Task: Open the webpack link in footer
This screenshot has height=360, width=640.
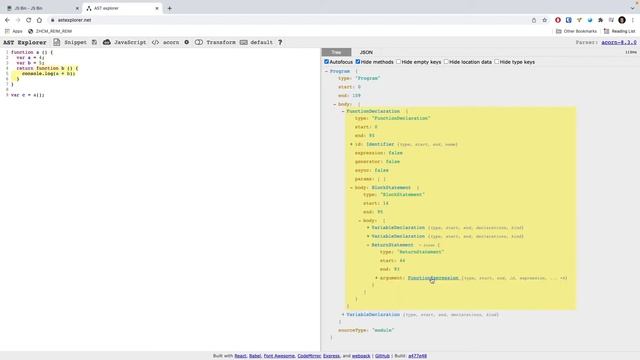Action: (x=361, y=356)
